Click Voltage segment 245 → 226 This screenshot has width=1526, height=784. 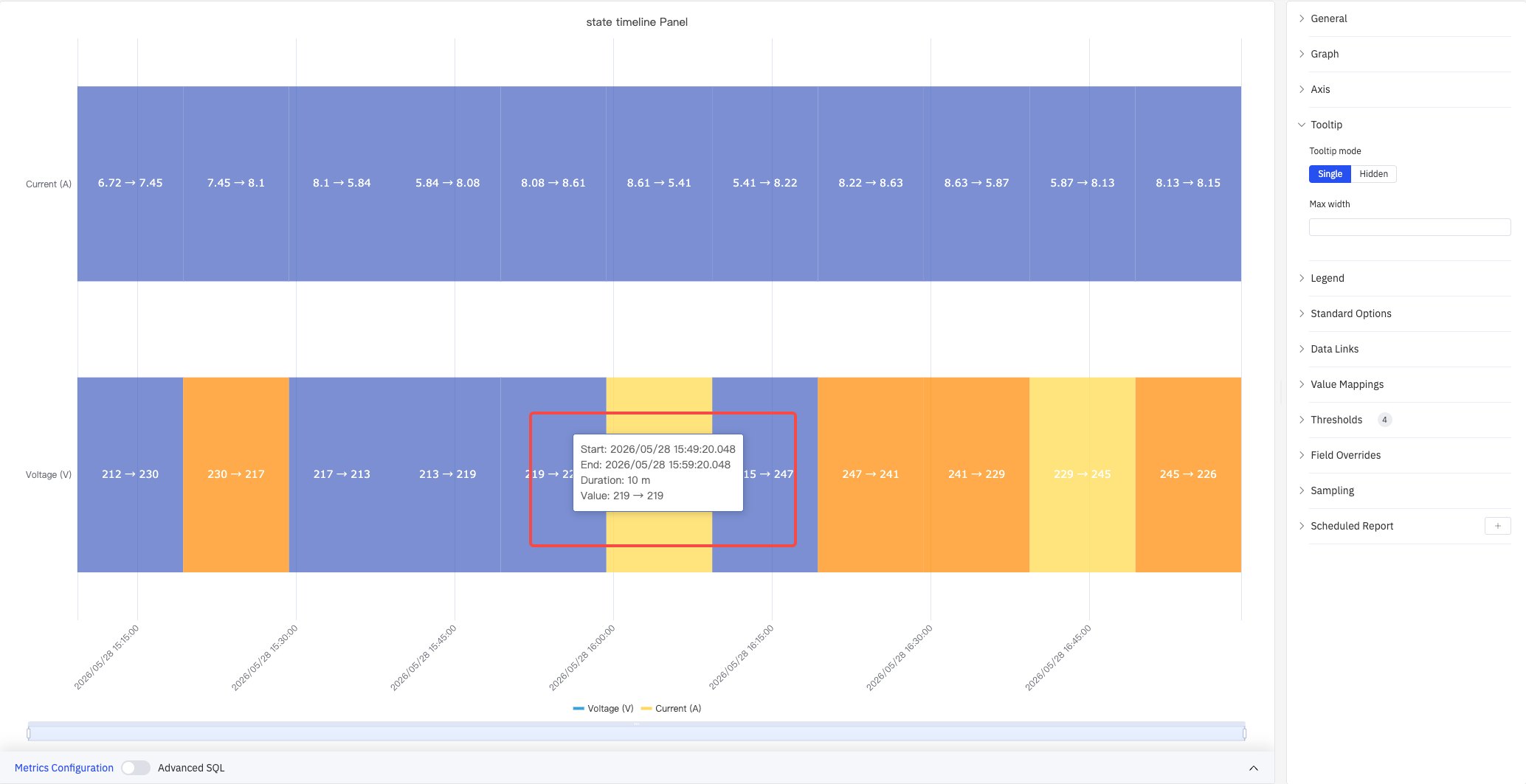coord(1188,474)
